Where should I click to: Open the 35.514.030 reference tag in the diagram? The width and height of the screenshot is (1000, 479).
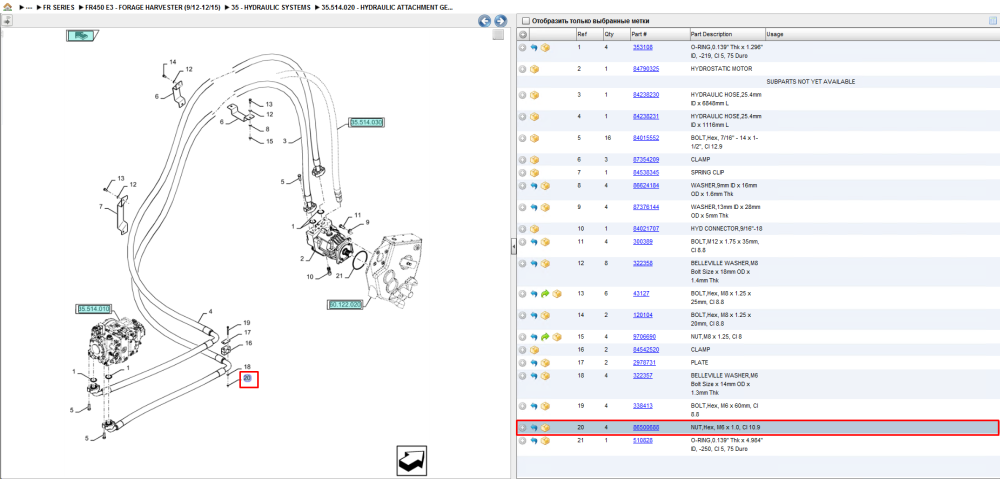click(x=366, y=122)
